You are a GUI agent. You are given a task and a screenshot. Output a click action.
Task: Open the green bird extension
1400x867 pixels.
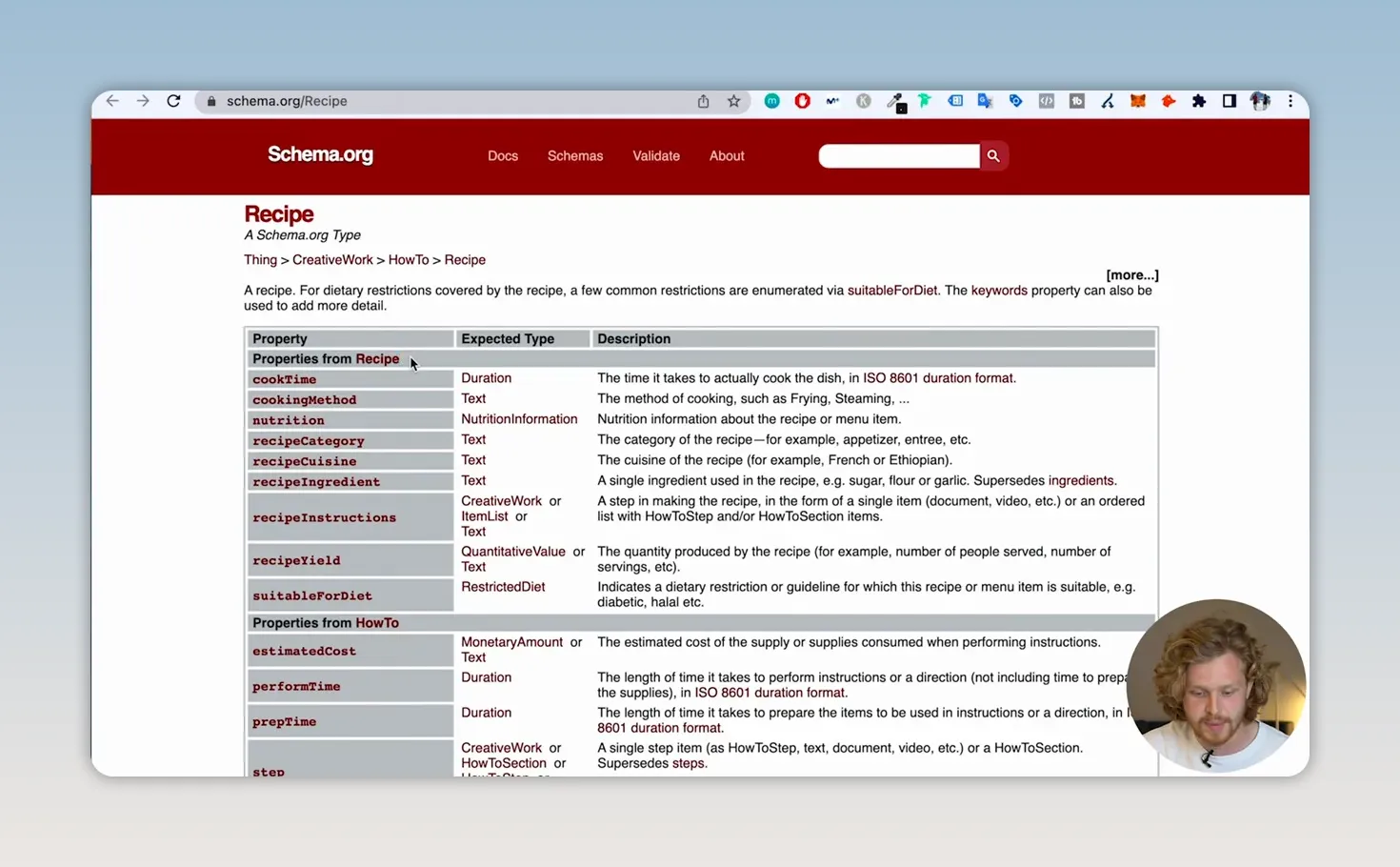coord(925,101)
